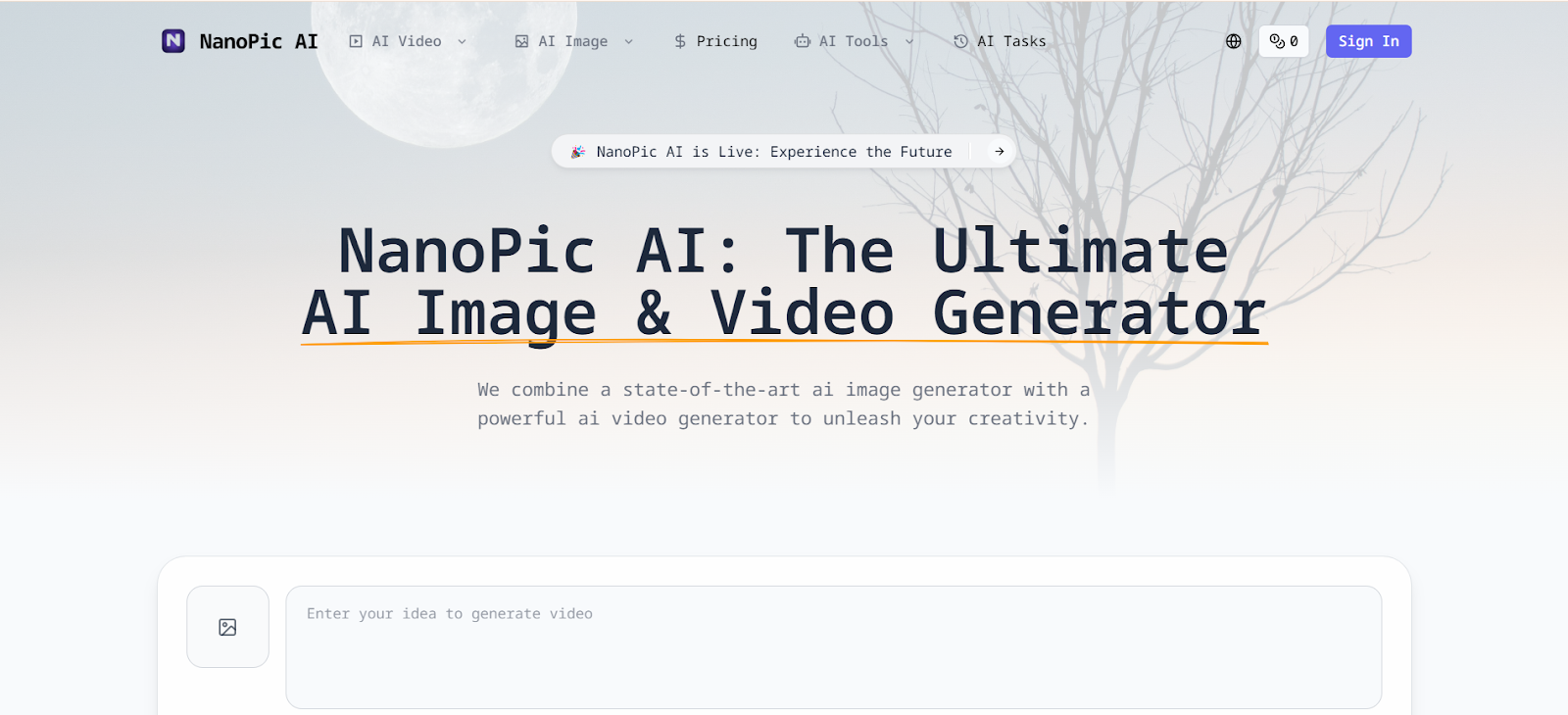Open the Pricing menu item
Screen dimensions: 1568x715
coord(726,41)
